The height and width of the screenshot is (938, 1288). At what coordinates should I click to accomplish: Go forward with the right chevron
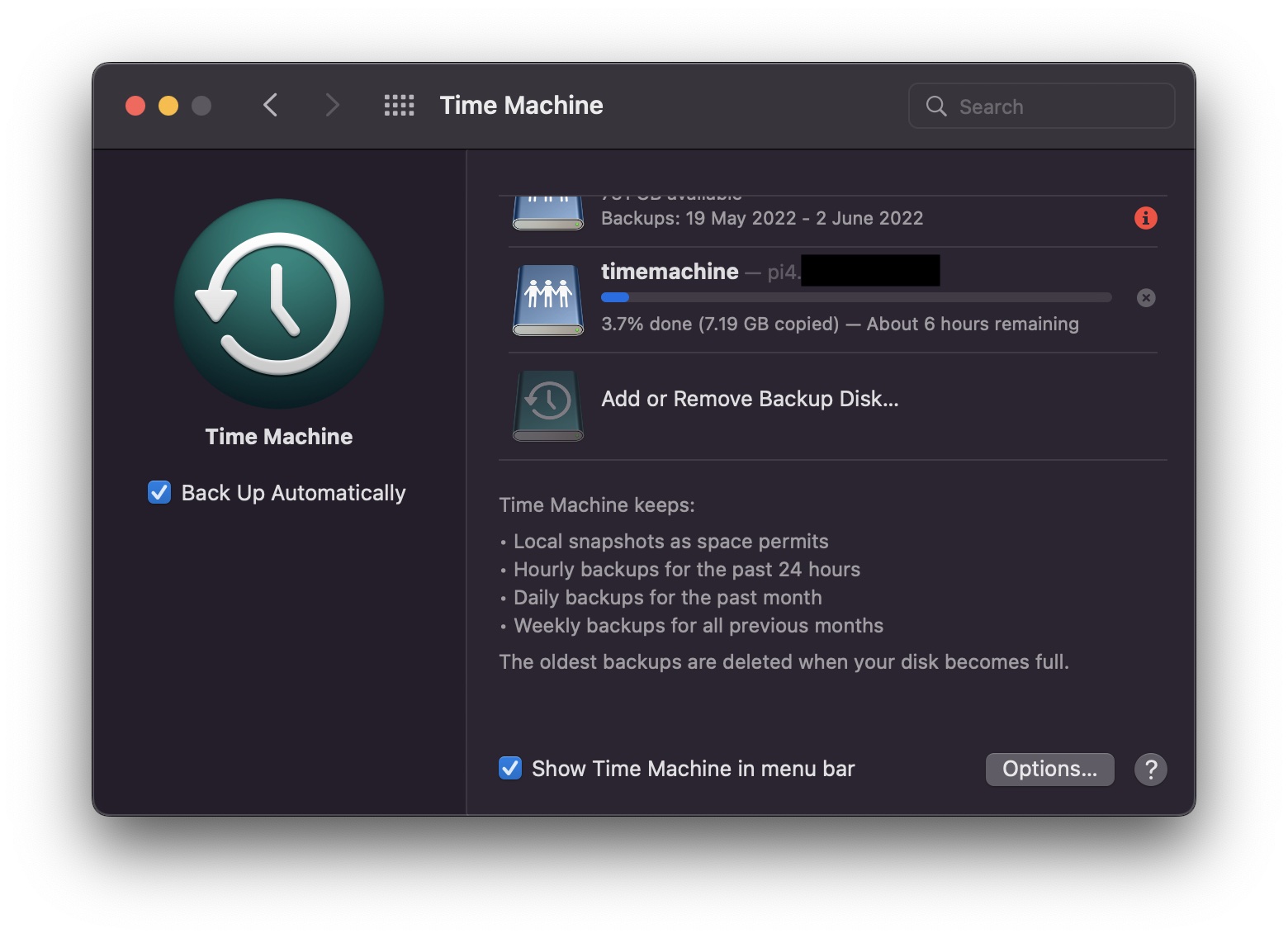tap(332, 105)
